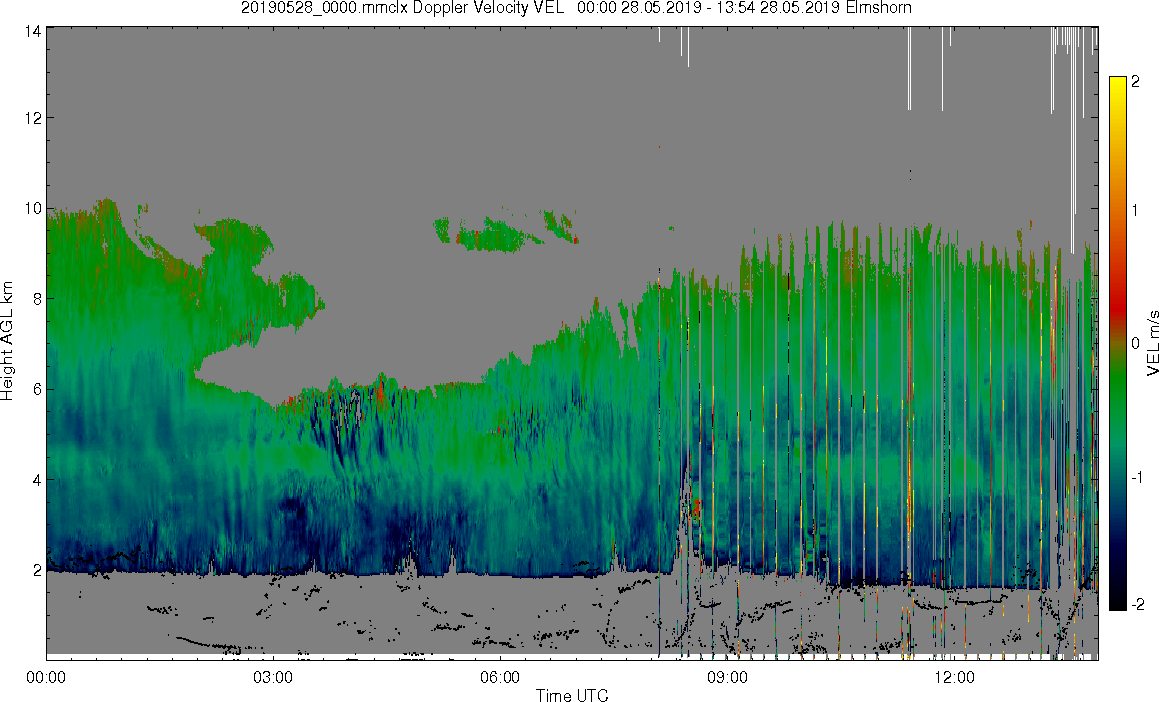Image resolution: width=1159 pixels, height=702 pixels.
Task: Click the '00:00' time tick label
Action: point(46,677)
